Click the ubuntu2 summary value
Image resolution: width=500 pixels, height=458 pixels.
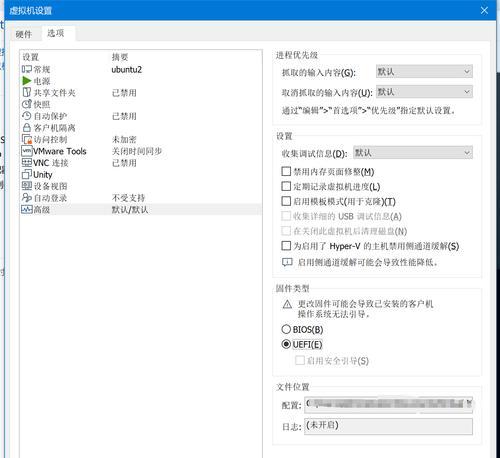click(x=127, y=69)
